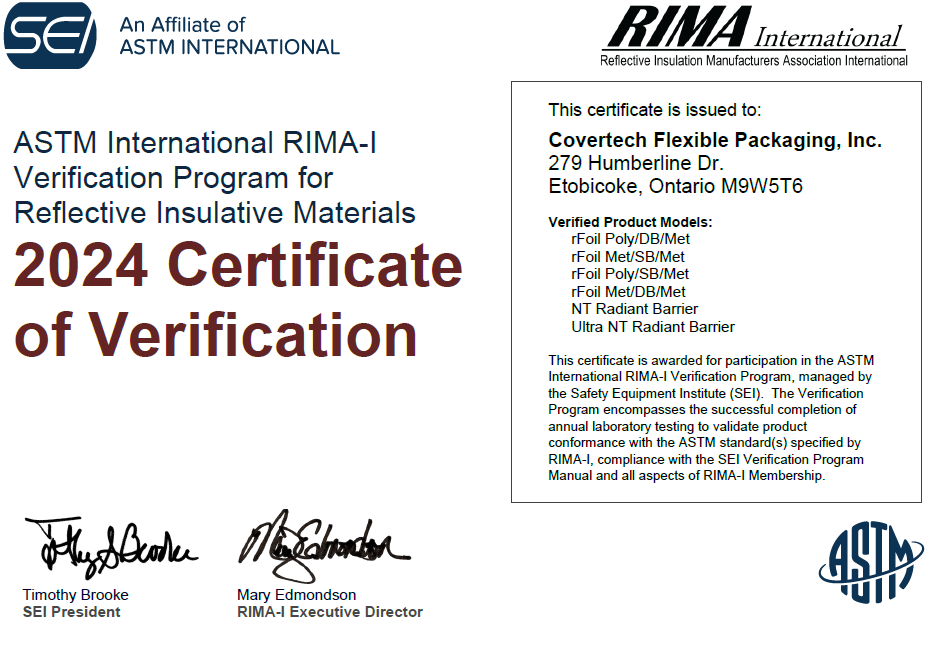This screenshot has height=648, width=926.
Task: Click the Reflective Insulation Manufacturers Association tagline
Action: coord(753,61)
